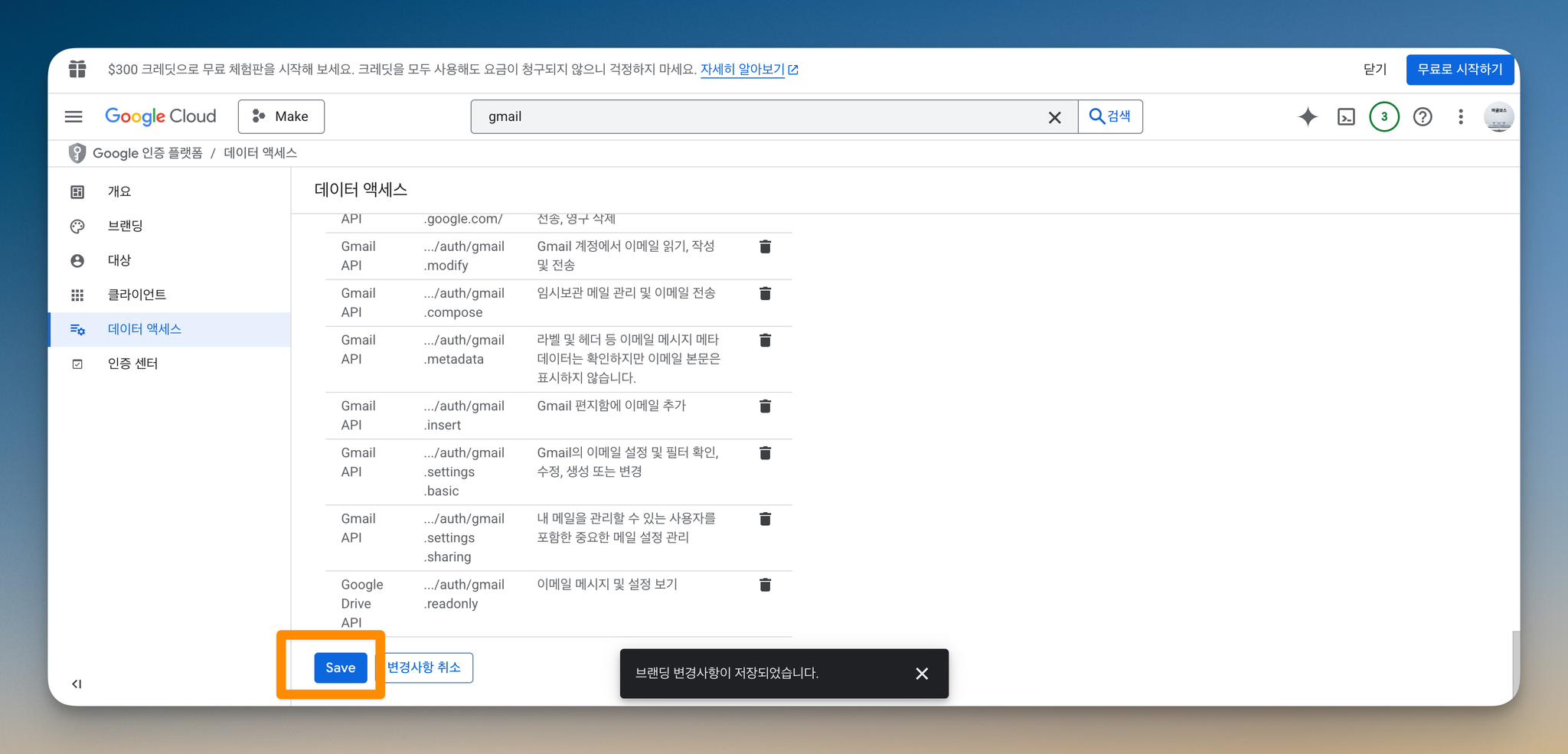The width and height of the screenshot is (1568, 754).
Task: Click the 변경사항 취소 button
Action: click(x=423, y=668)
